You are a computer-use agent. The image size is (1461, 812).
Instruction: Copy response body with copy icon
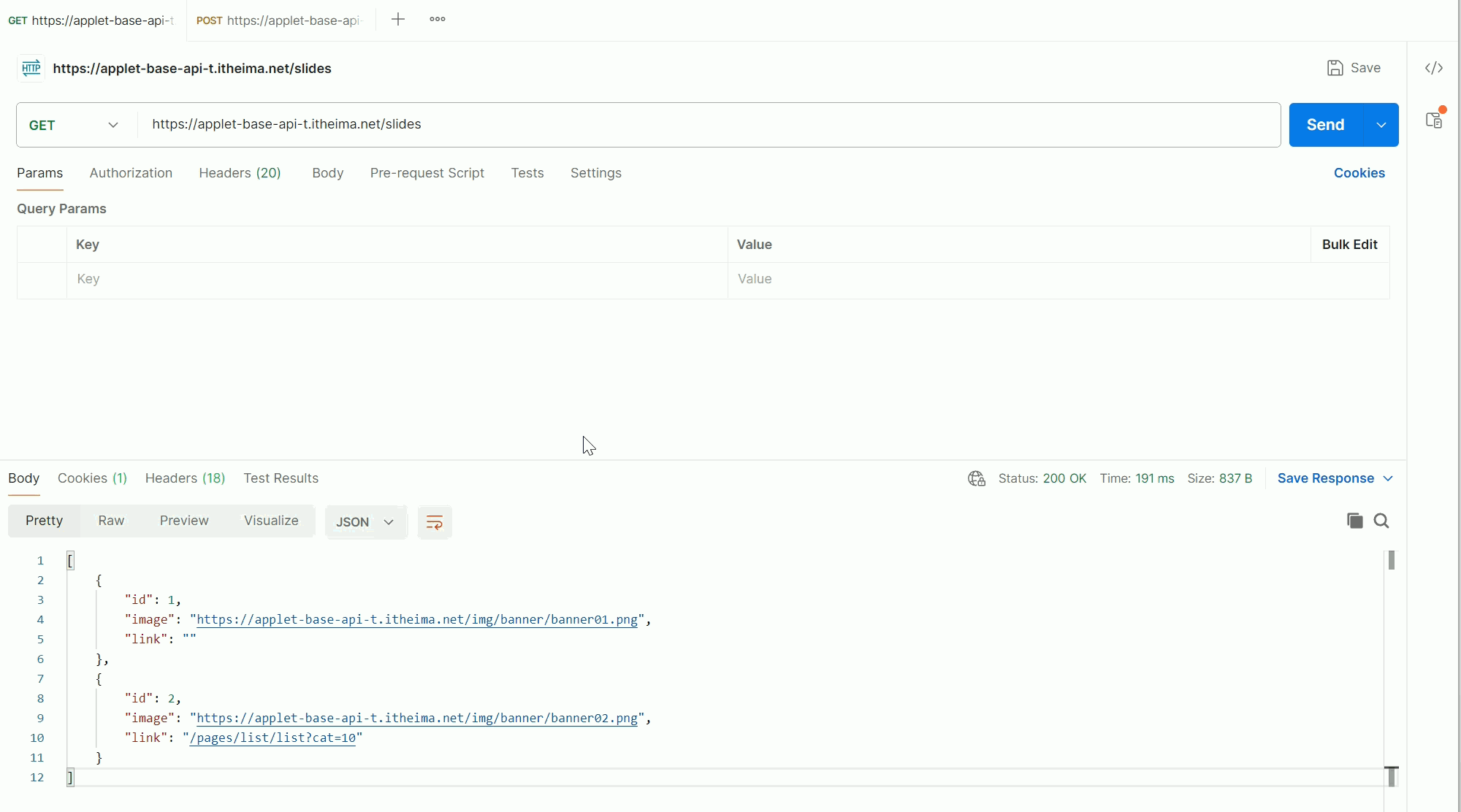[x=1354, y=521]
